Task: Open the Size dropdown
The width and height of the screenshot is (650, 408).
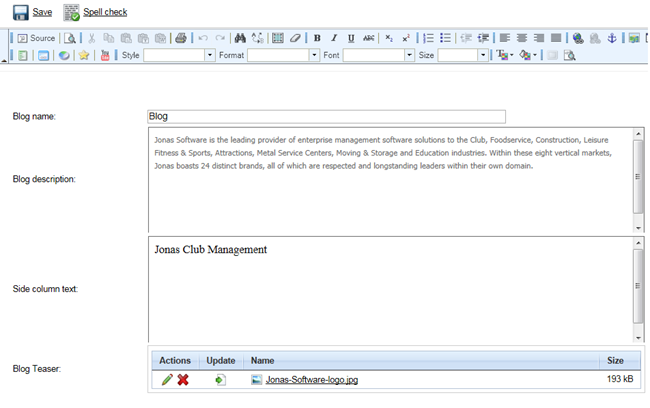Action: pos(463,55)
